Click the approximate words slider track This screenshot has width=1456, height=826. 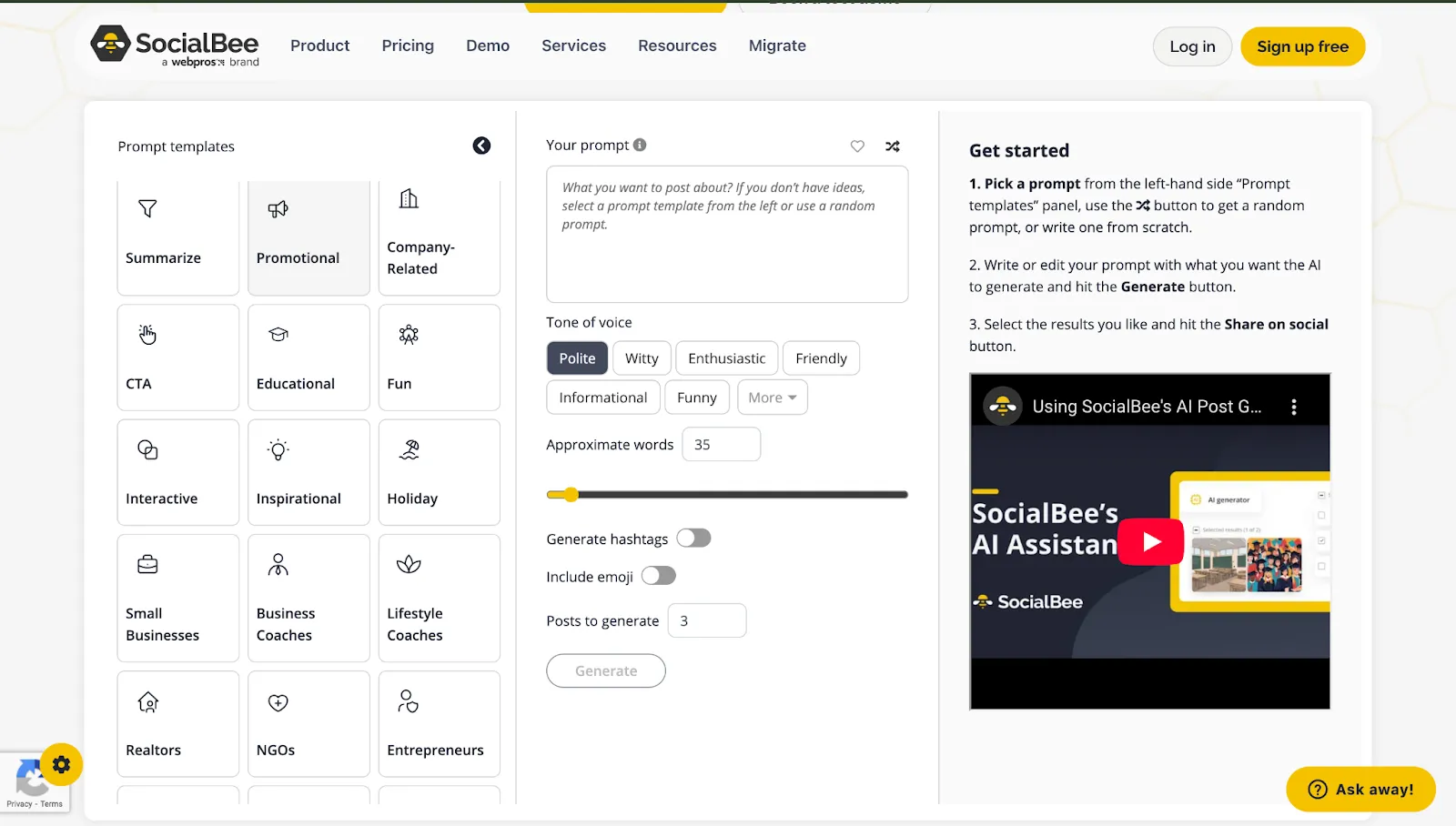tap(727, 495)
